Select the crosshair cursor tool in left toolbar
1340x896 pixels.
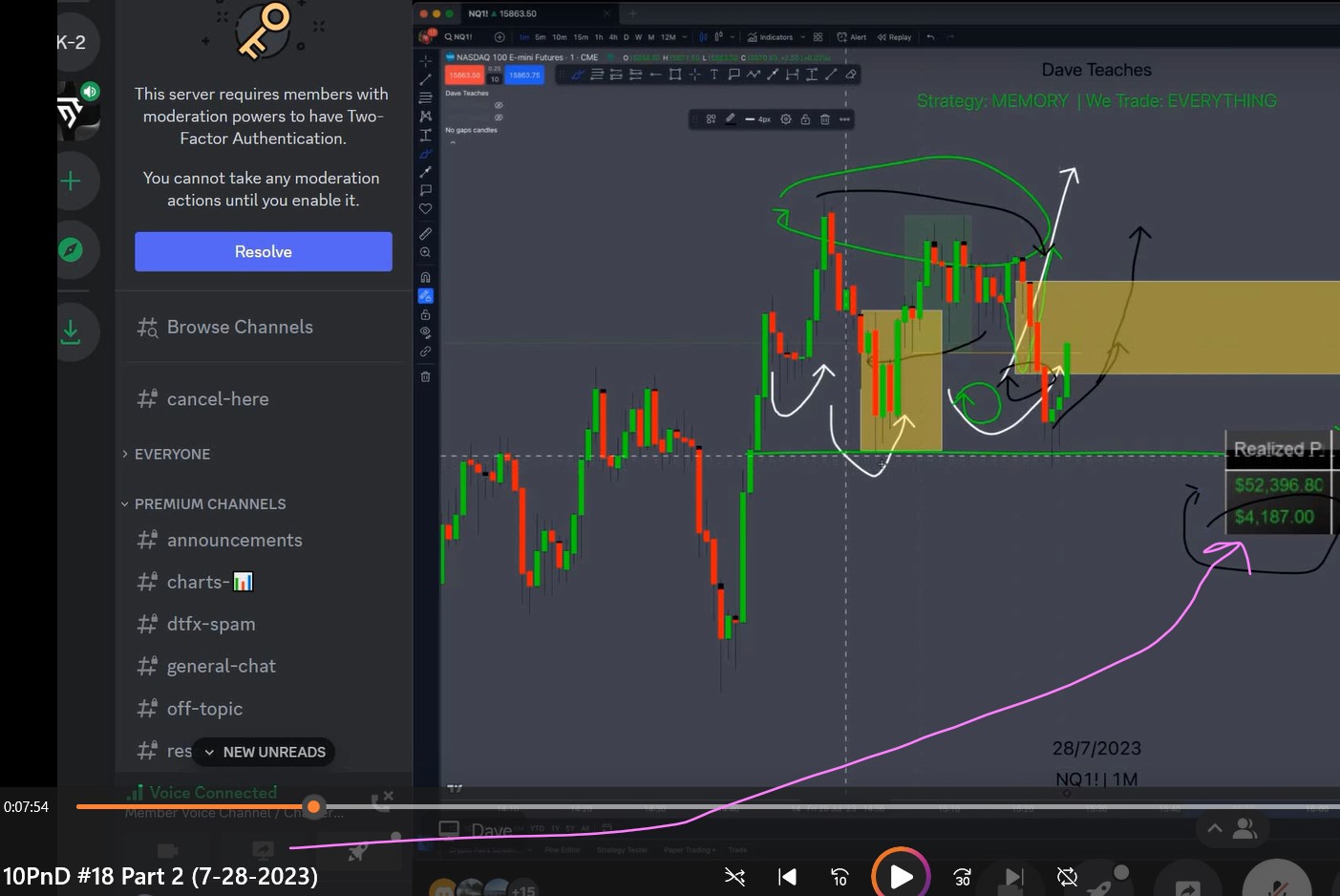426,60
